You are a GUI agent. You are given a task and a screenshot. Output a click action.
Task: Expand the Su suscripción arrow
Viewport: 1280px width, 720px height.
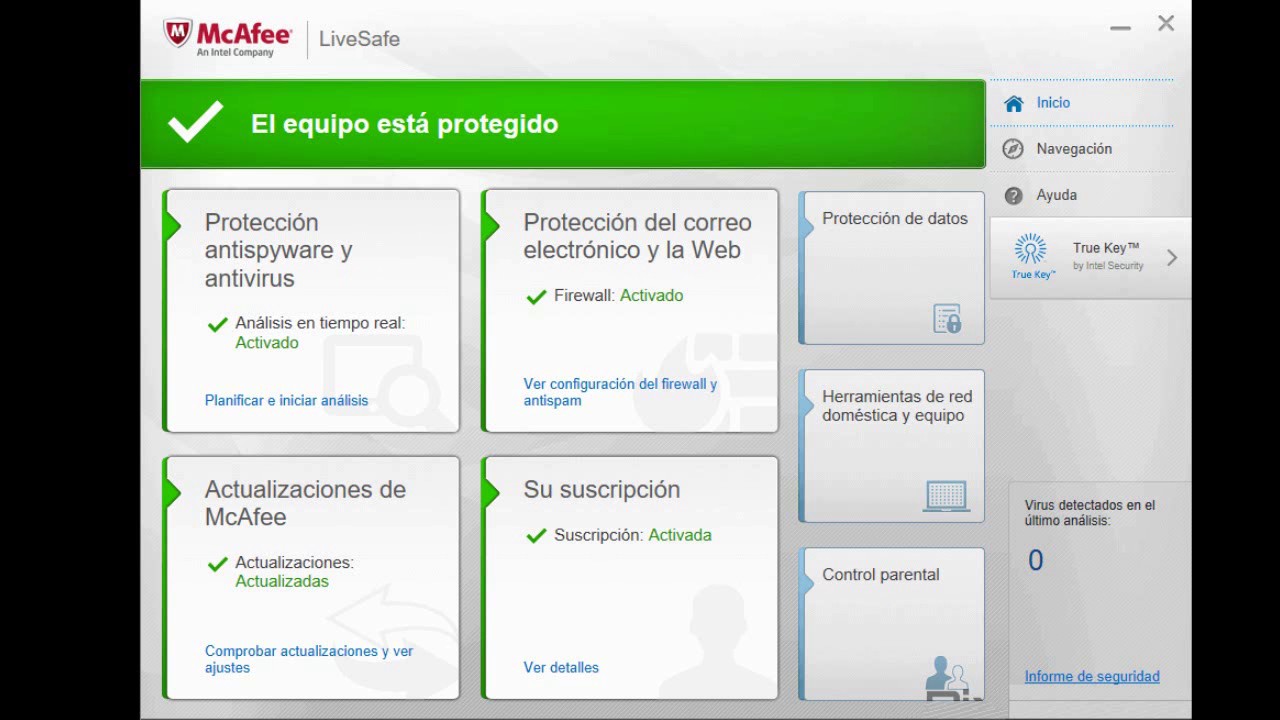click(491, 492)
